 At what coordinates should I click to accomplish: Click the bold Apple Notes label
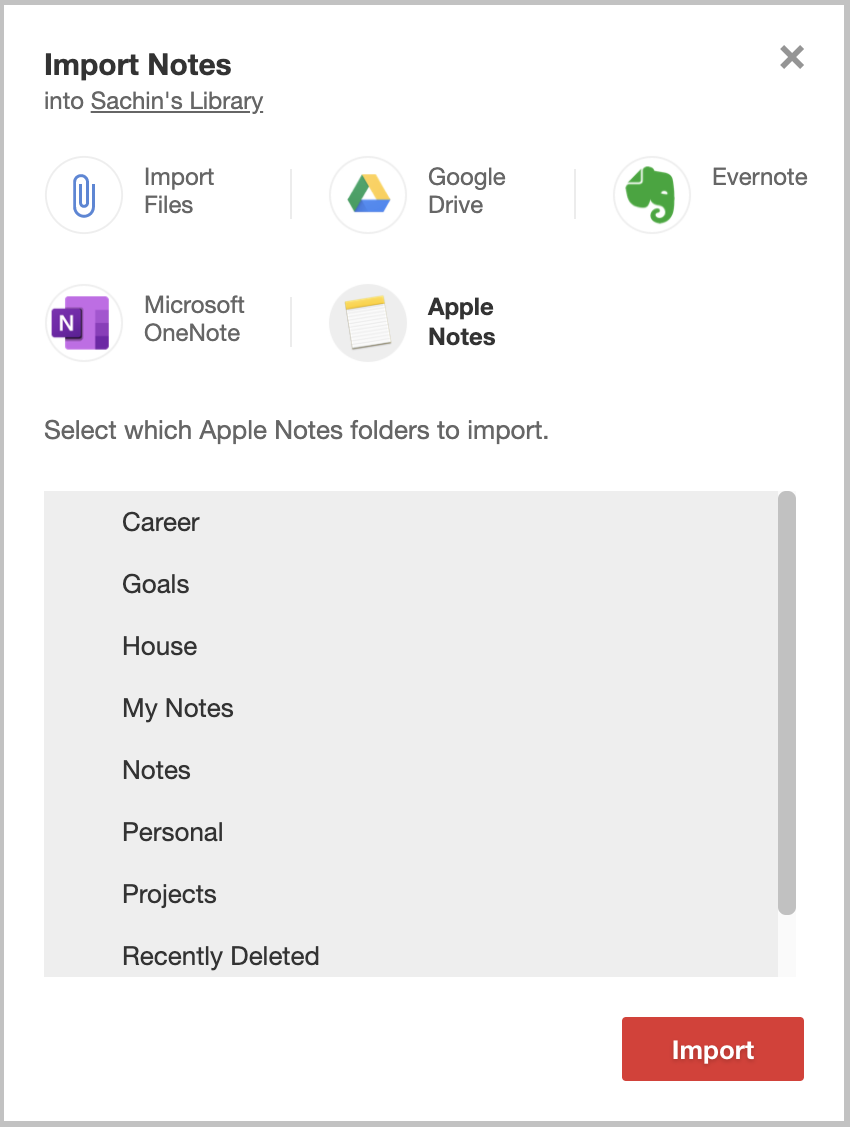pyautogui.click(x=461, y=322)
